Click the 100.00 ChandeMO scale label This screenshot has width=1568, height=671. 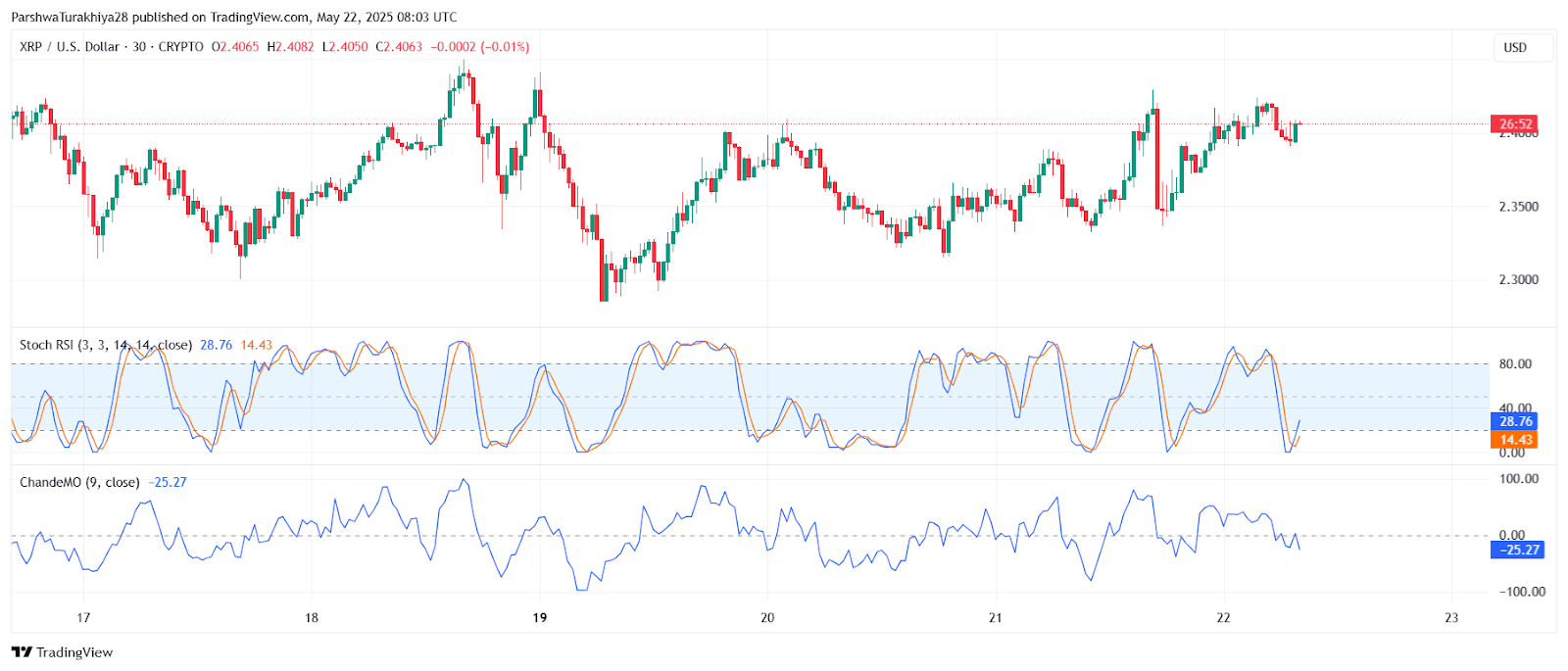click(1518, 479)
